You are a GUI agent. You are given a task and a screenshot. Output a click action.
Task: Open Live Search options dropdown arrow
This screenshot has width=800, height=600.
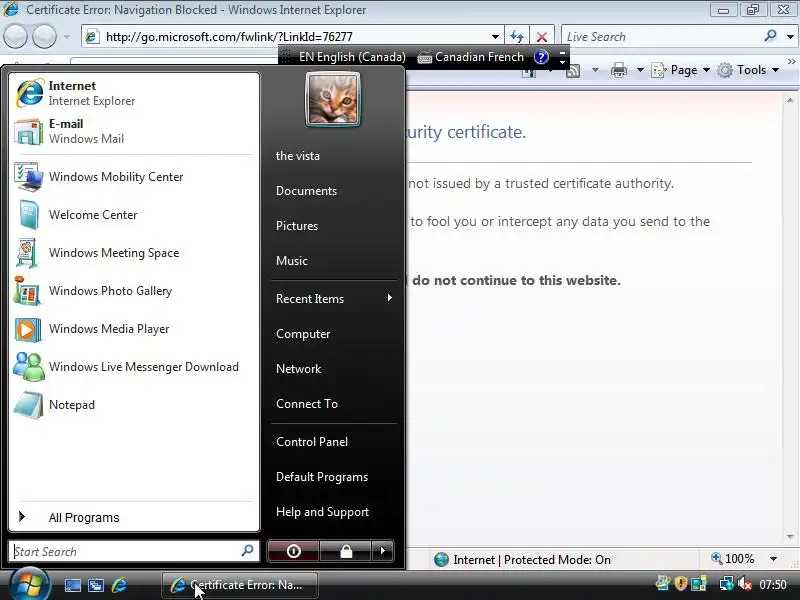[790, 37]
